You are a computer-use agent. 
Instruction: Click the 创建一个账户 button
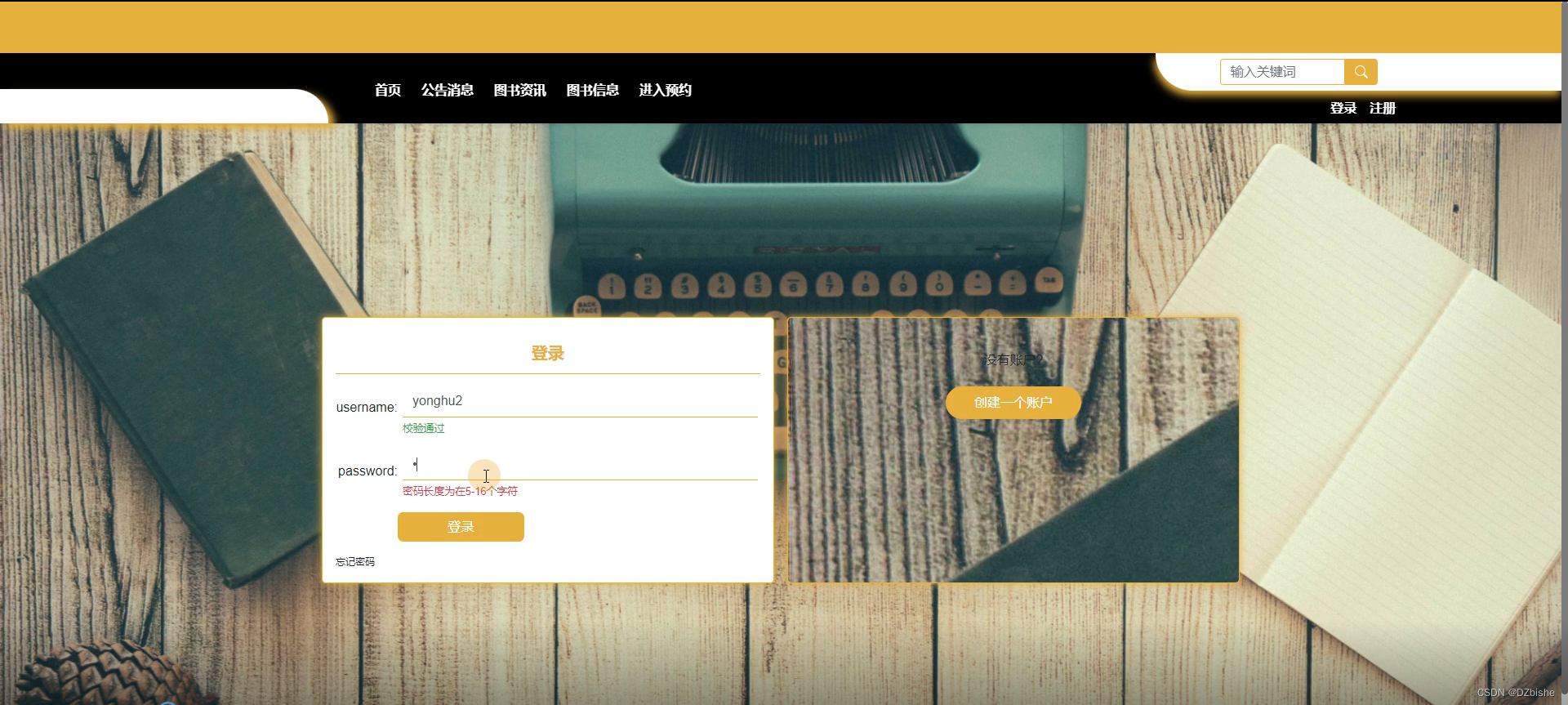tap(1013, 403)
